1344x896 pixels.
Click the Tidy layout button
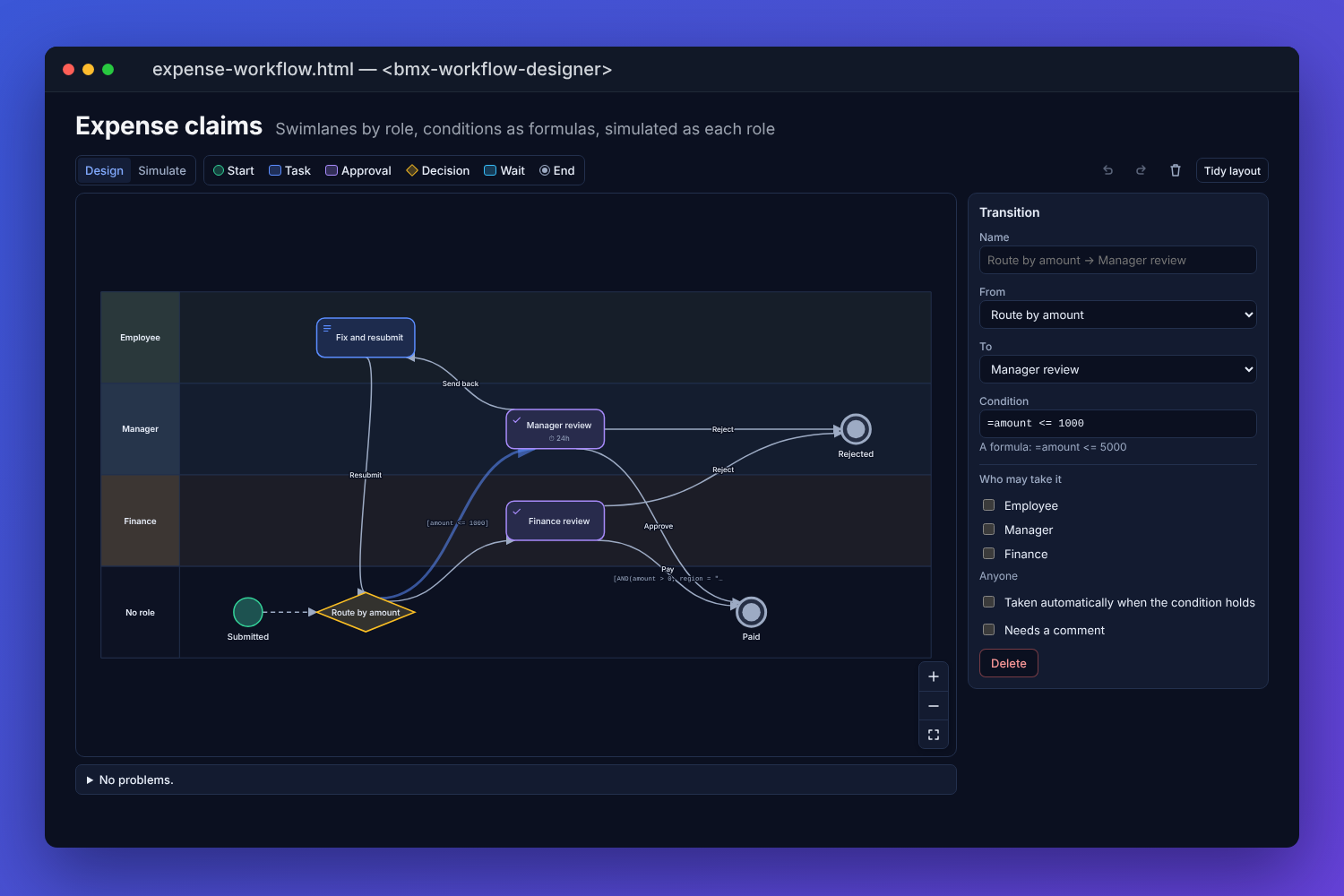tap(1232, 170)
